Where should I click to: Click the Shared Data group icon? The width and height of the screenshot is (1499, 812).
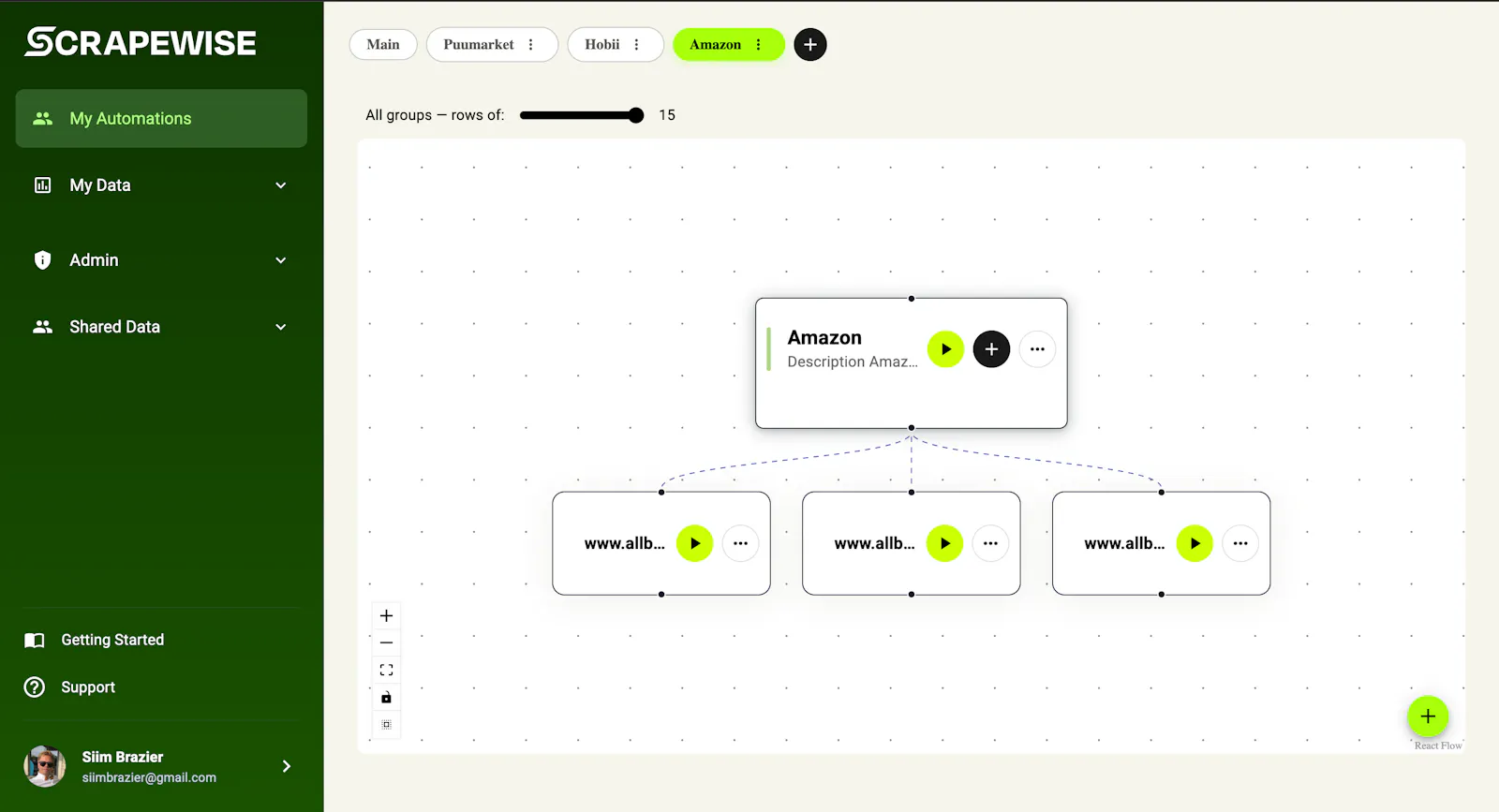(x=43, y=327)
